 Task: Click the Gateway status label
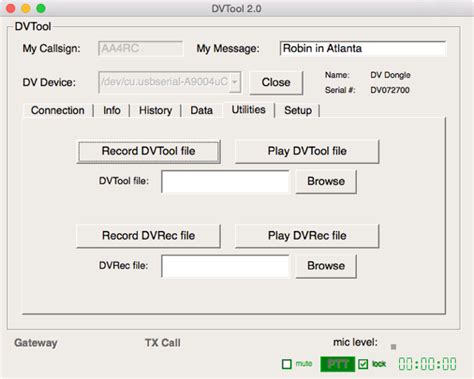pyautogui.click(x=36, y=343)
